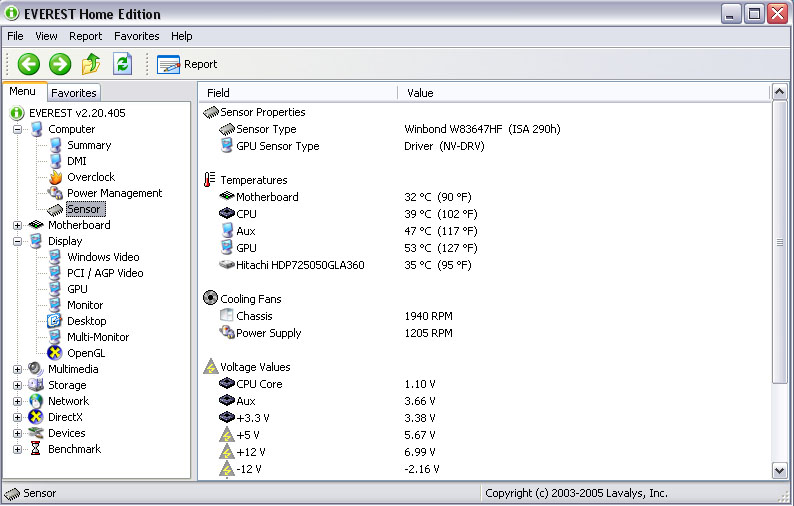794x506 pixels.
Task: Expand the Multimedia tree node
Action: pos(17,369)
